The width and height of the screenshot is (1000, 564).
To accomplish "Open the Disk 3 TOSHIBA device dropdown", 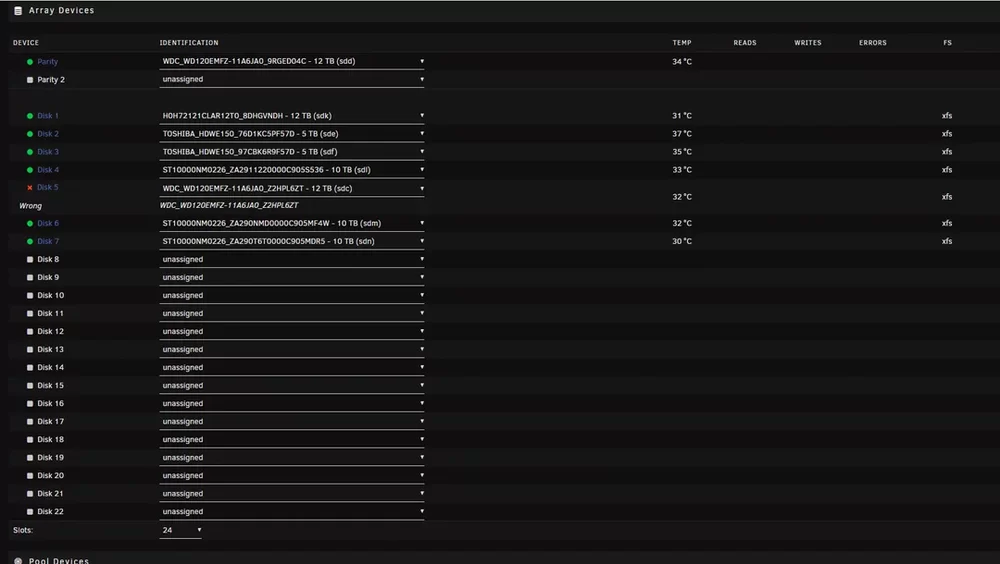I will [x=291, y=151].
